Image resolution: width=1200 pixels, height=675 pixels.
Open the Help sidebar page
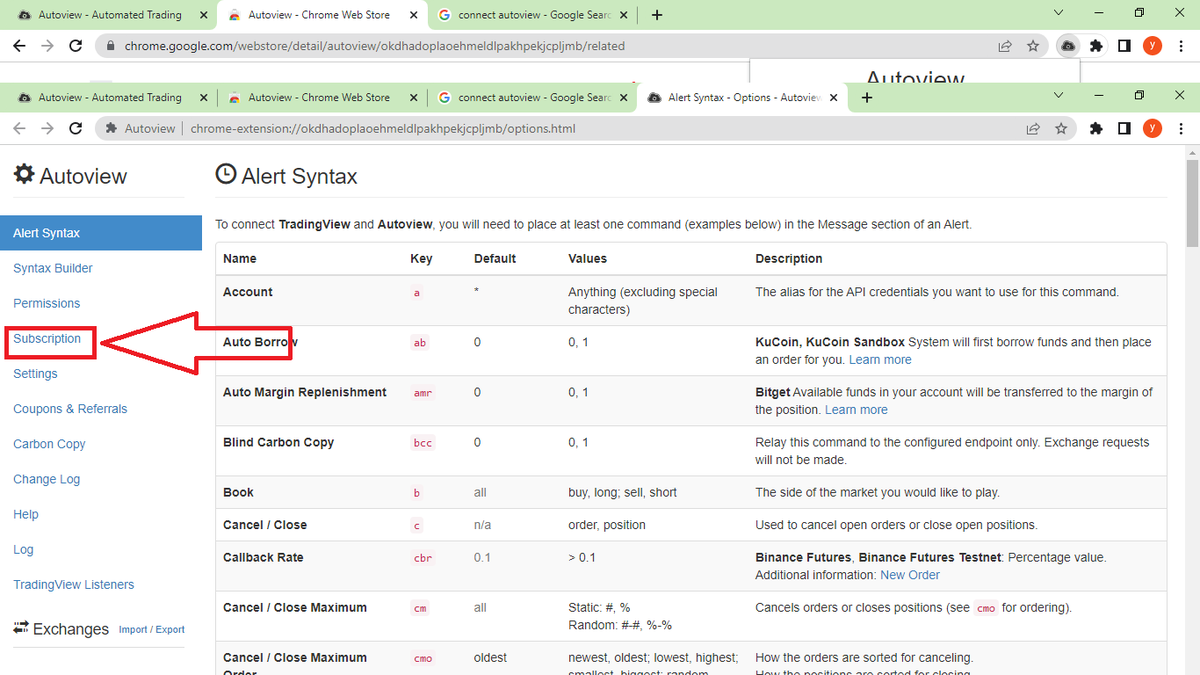point(26,514)
